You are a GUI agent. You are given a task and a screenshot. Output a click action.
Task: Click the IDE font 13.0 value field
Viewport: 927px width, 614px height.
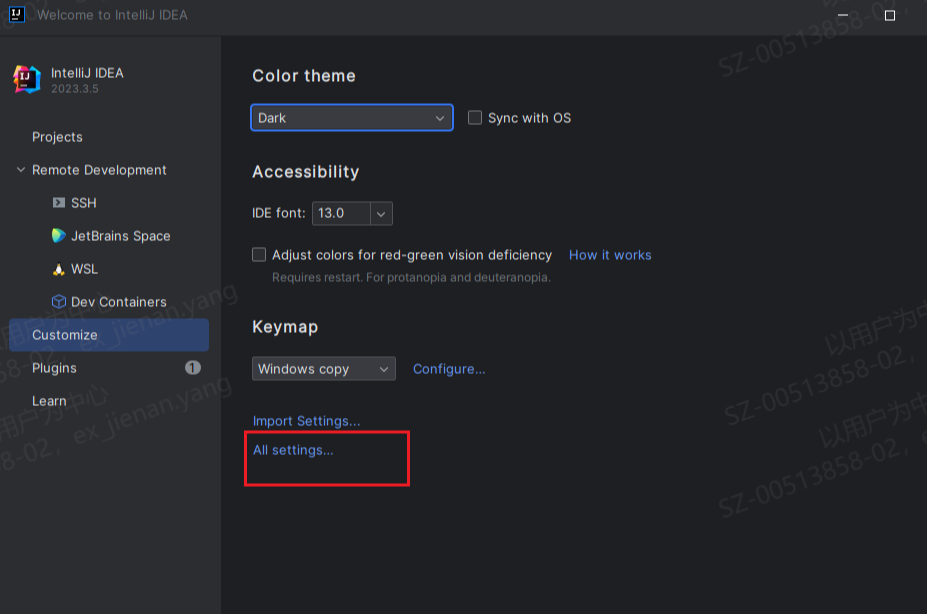click(x=342, y=213)
